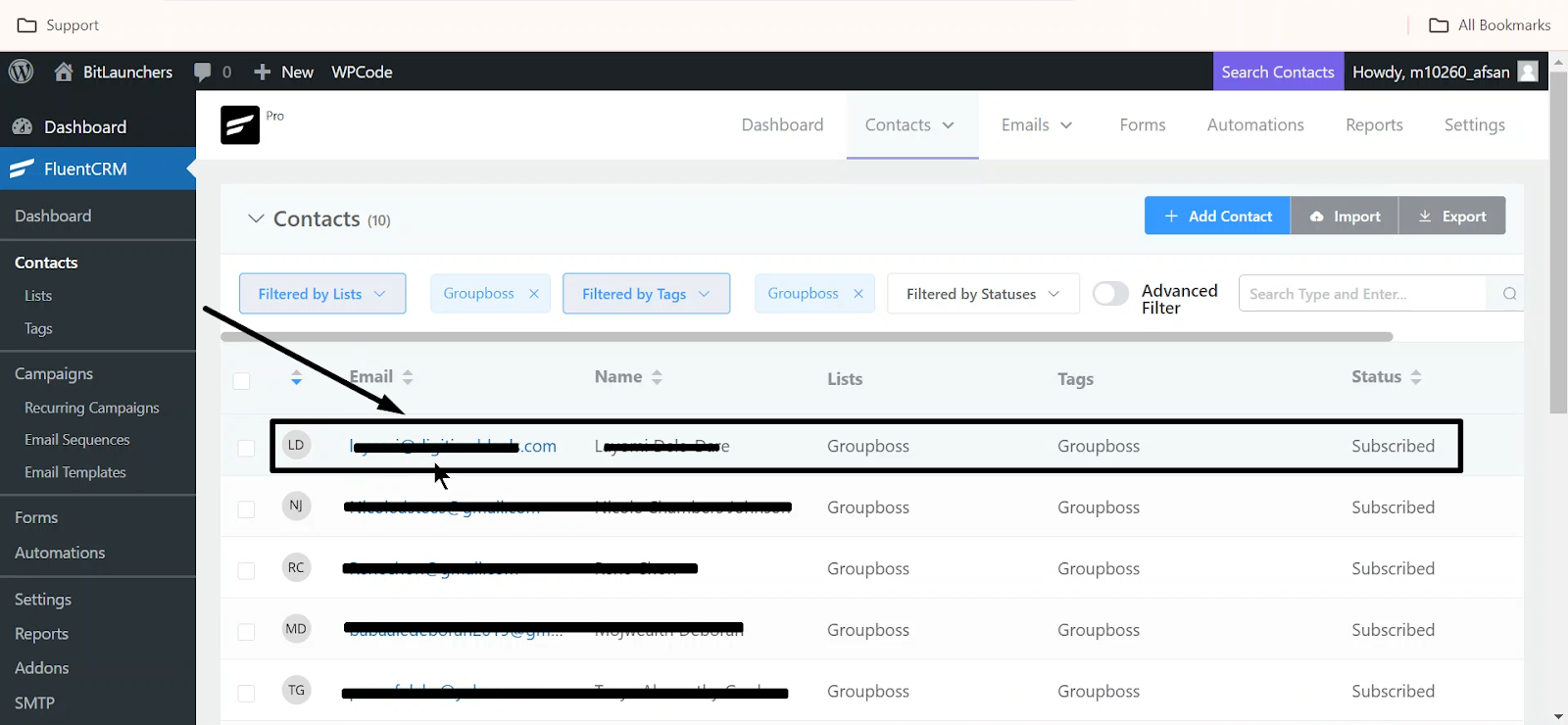Click the NJ contact avatar
Image resolution: width=1568 pixels, height=725 pixels.
296,506
